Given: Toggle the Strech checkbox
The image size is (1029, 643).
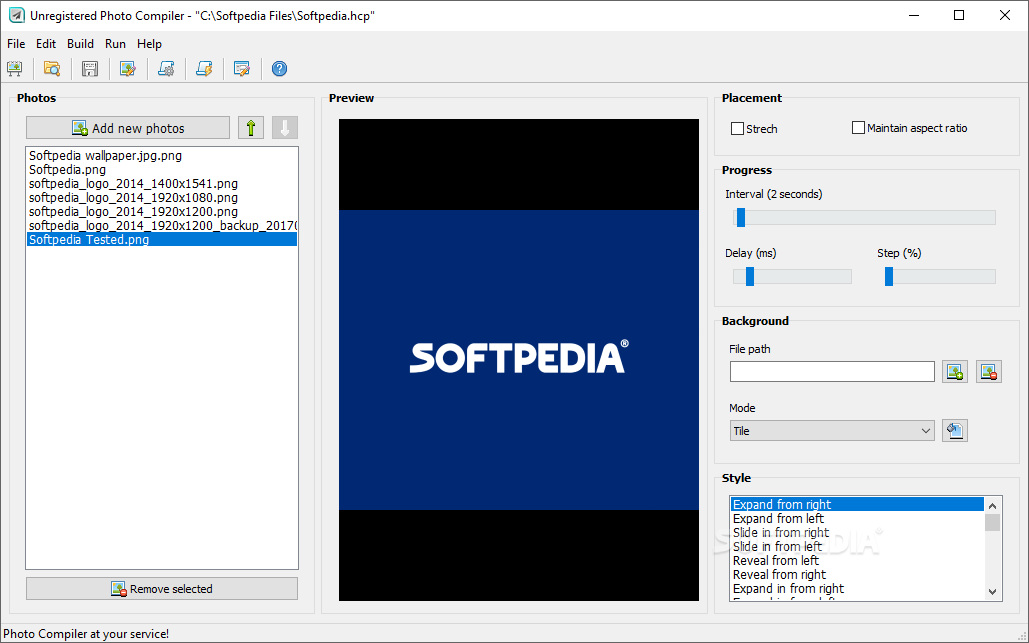Looking at the screenshot, I should click(738, 129).
